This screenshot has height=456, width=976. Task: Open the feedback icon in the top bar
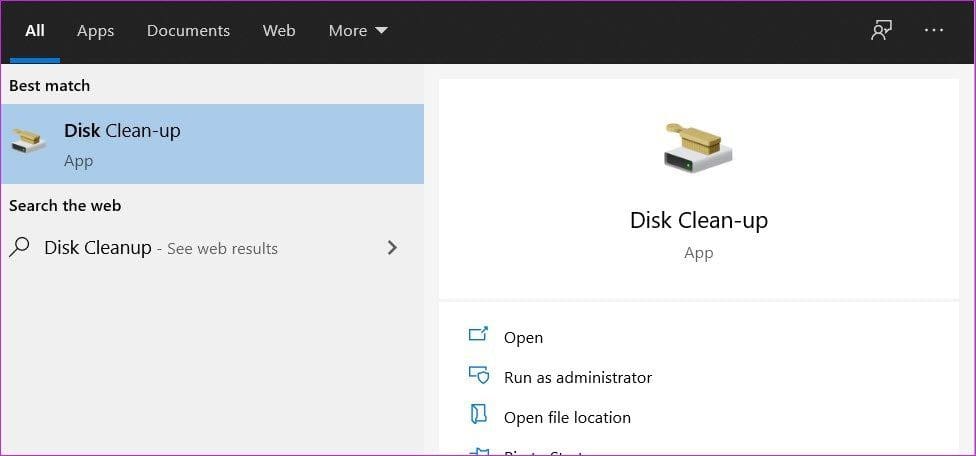(x=881, y=30)
